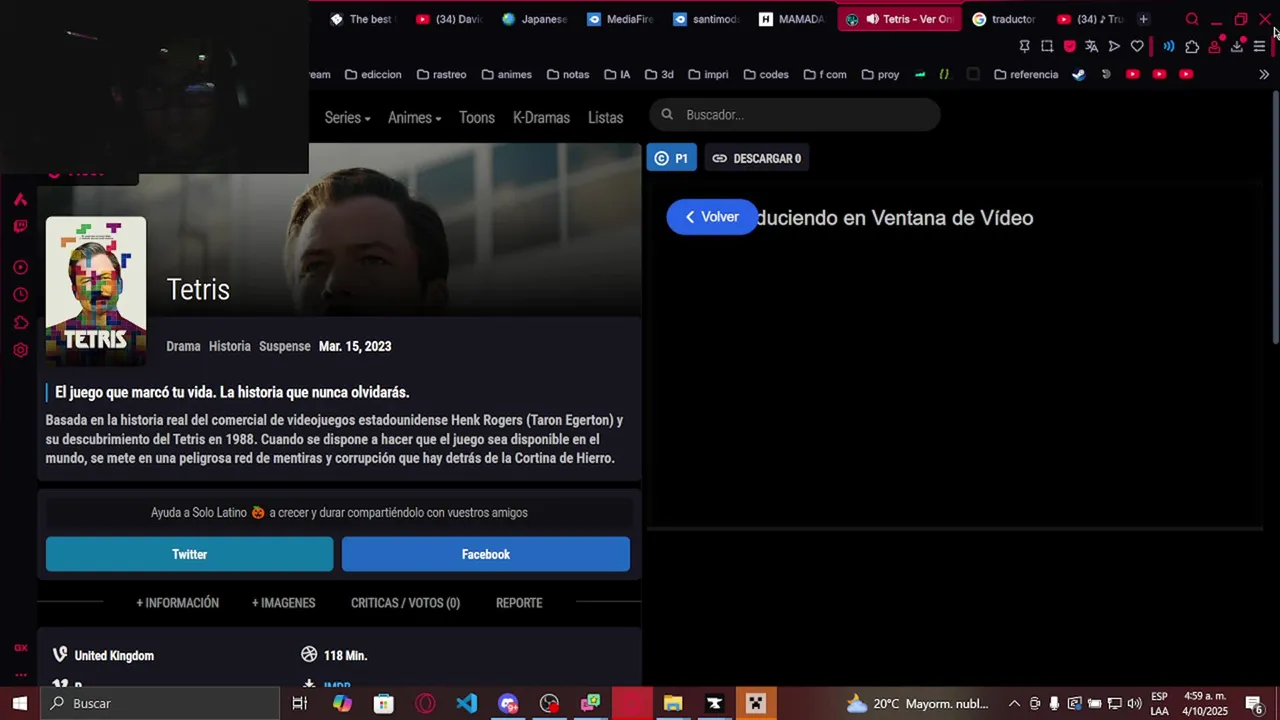Click the taskbar volume speaker icon
The image size is (1280, 720).
(1134, 703)
